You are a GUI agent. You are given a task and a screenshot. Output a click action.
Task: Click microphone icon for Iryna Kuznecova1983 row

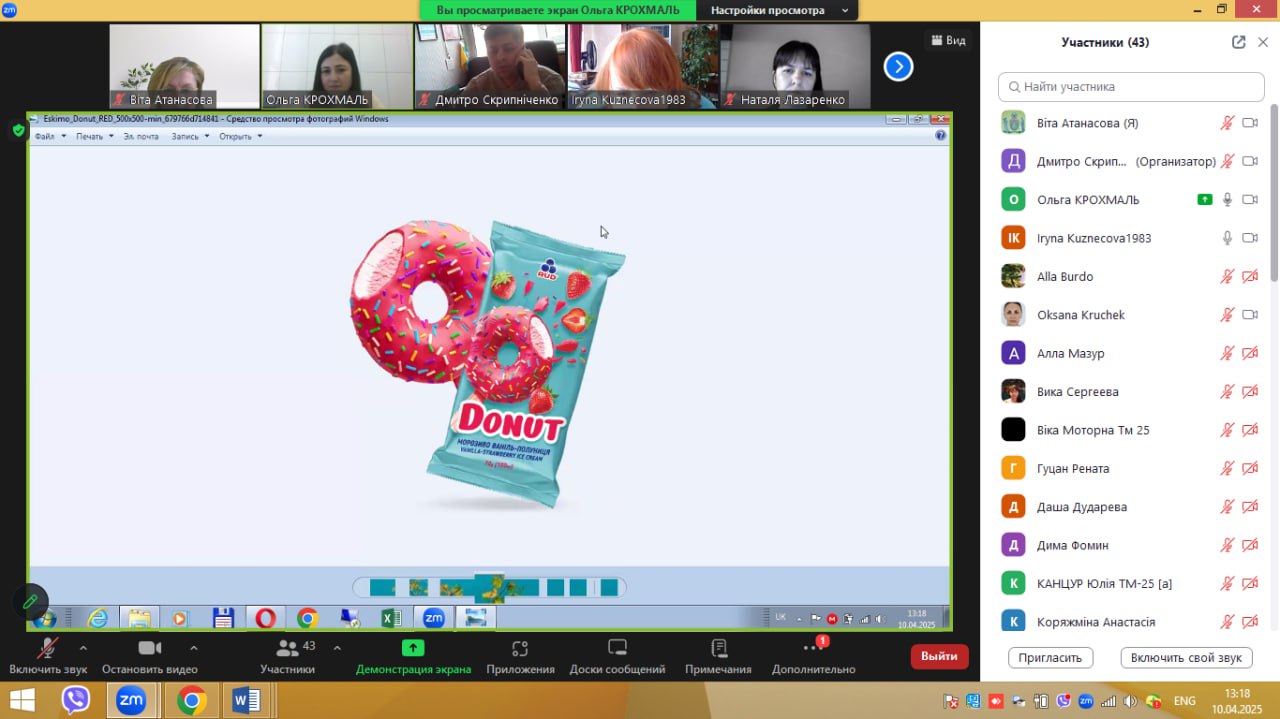[1227, 238]
